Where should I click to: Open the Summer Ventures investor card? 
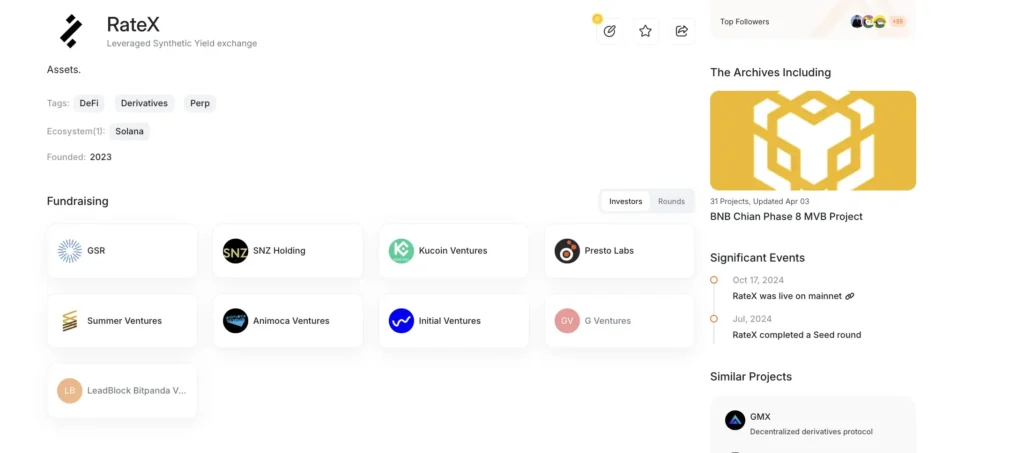click(122, 320)
